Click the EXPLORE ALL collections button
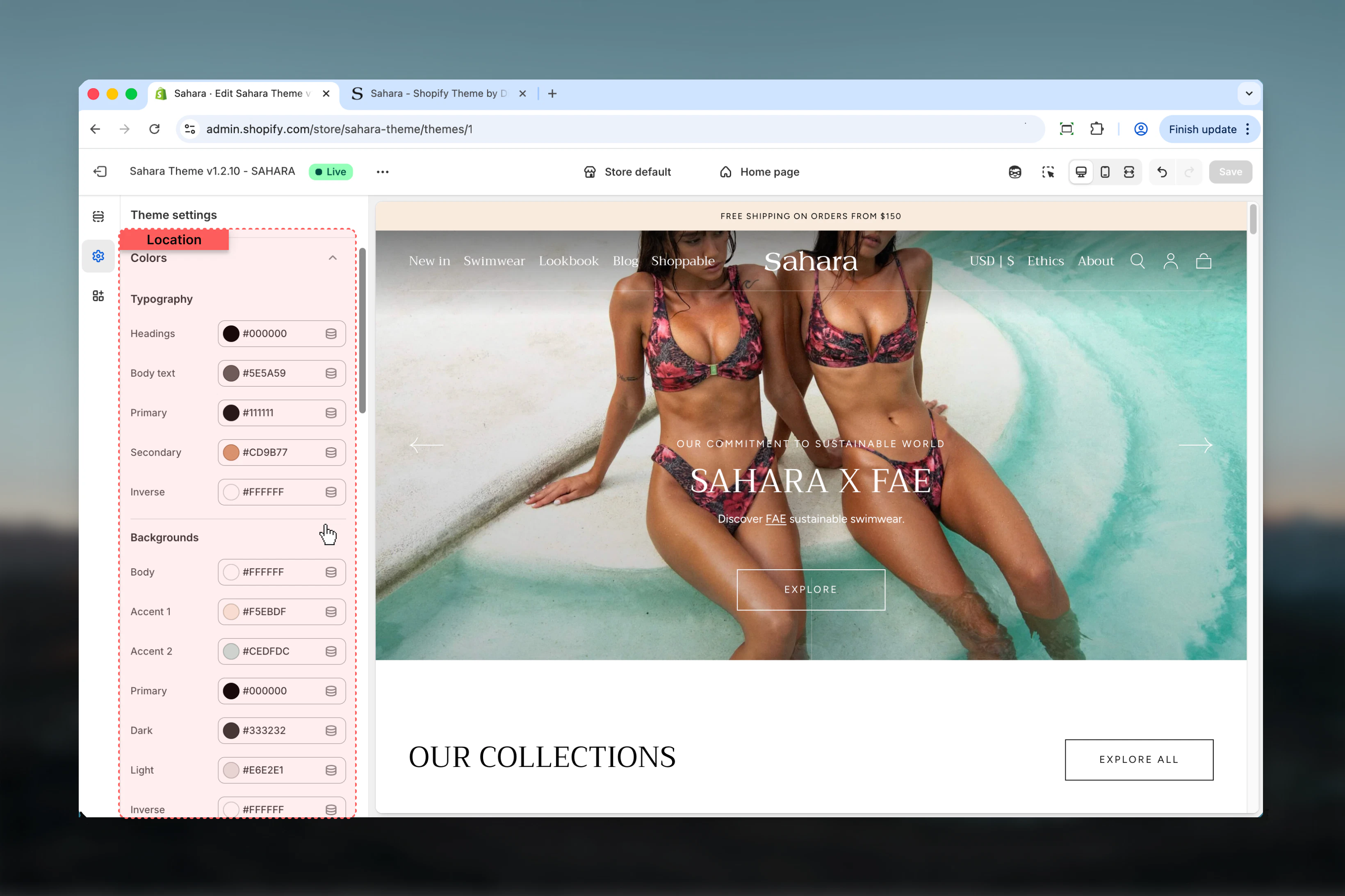1345x896 pixels. (x=1139, y=760)
